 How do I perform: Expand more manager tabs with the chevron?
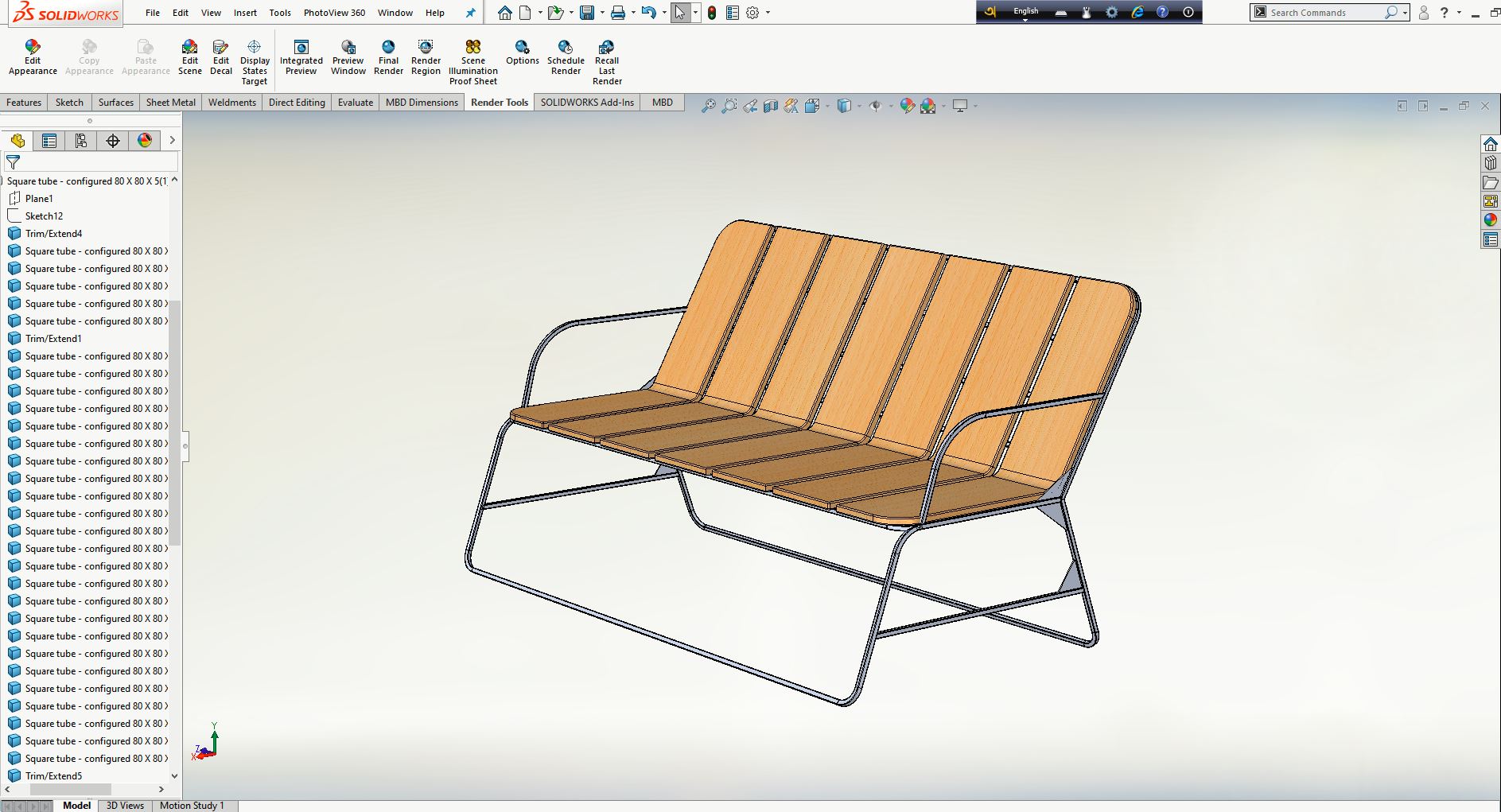click(x=172, y=141)
